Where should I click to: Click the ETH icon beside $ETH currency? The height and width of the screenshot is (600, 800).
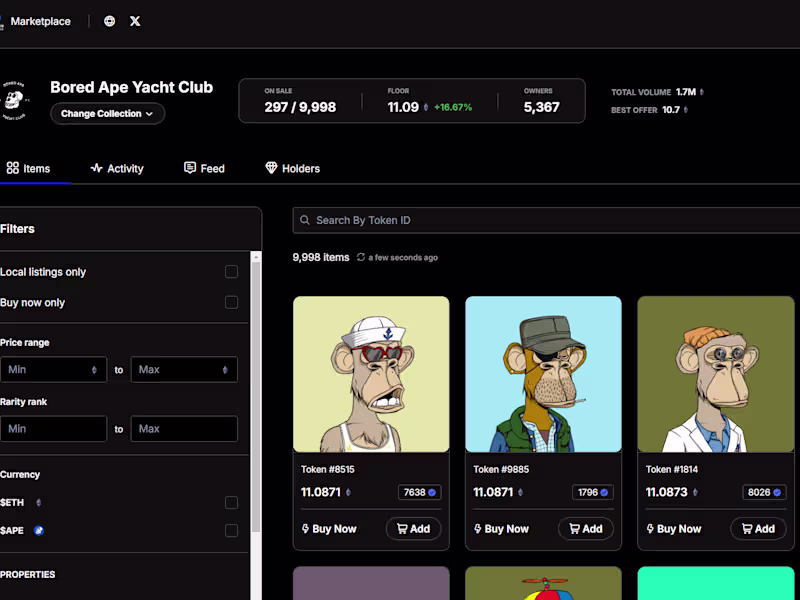pos(38,503)
